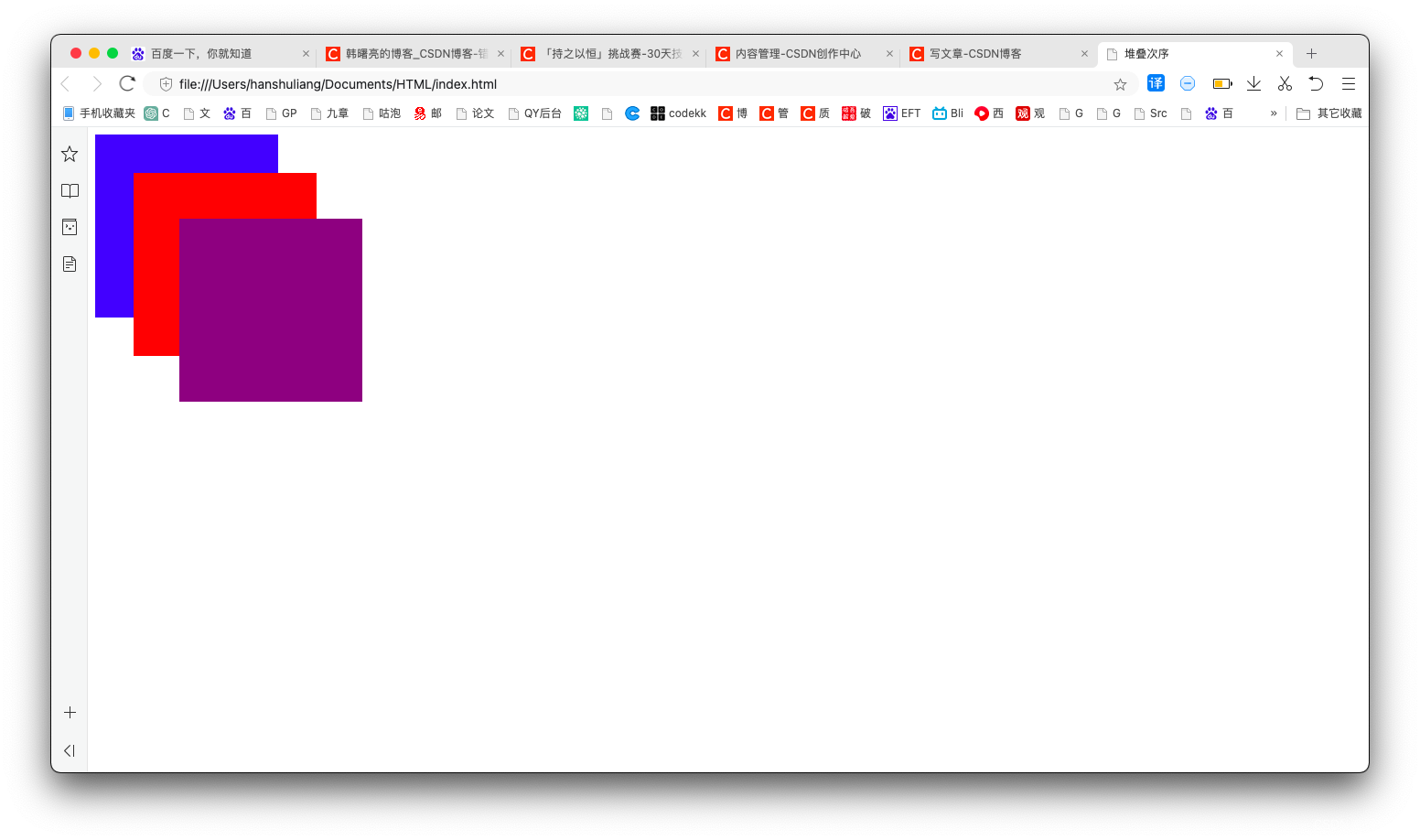Click the purple square on the page

(x=271, y=310)
